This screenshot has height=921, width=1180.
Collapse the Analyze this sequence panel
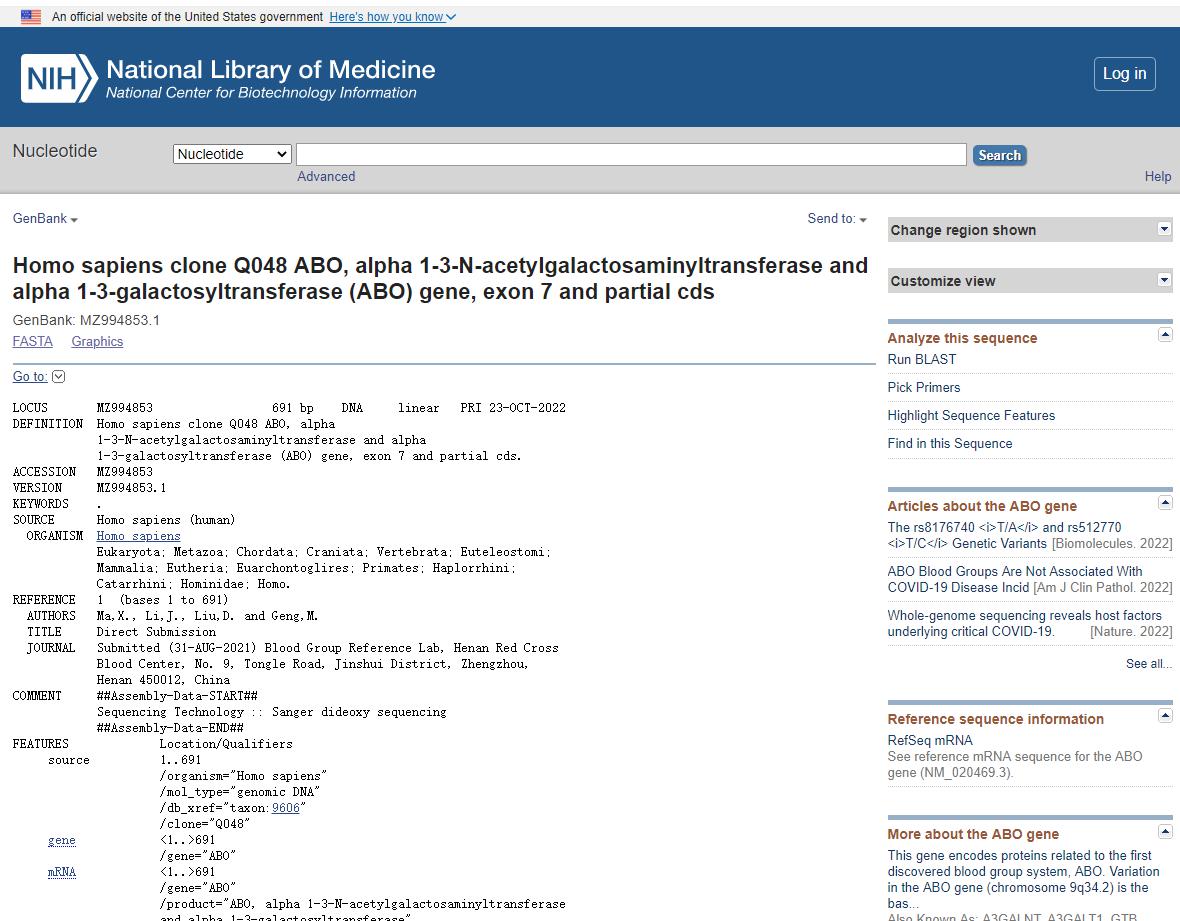1165,335
